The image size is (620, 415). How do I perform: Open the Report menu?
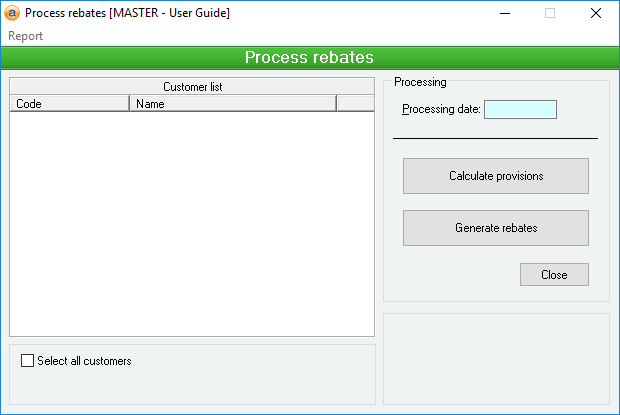26,36
